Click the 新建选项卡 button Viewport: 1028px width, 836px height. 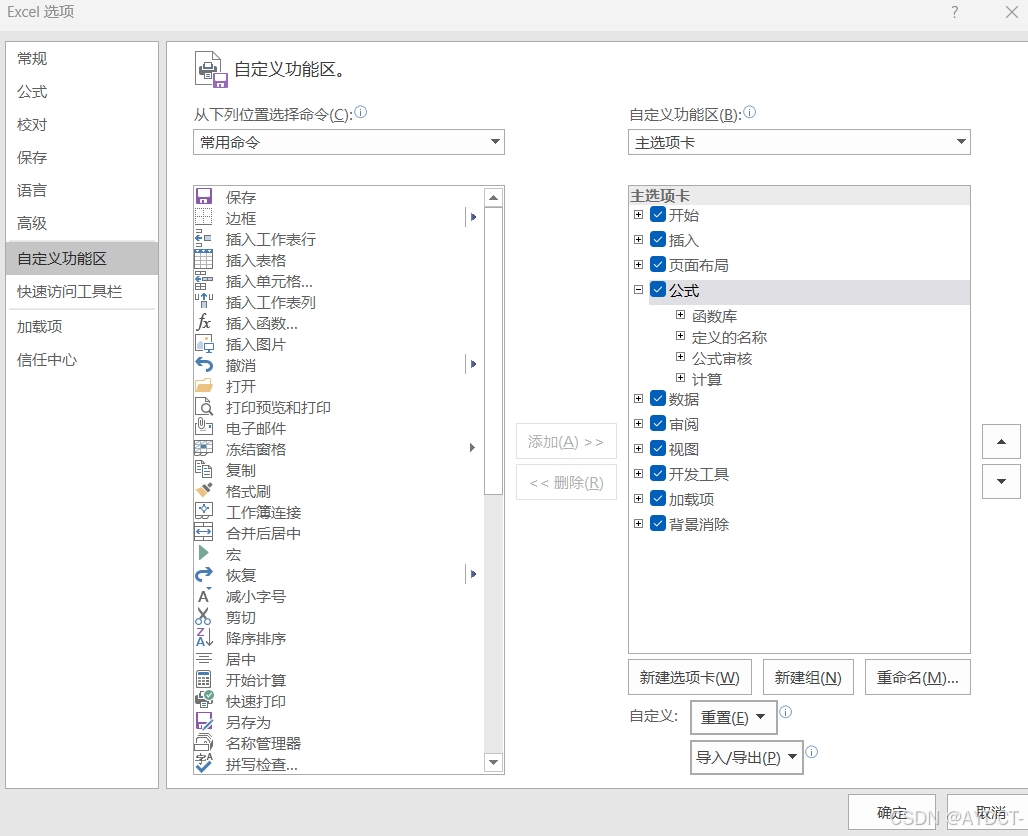(690, 677)
